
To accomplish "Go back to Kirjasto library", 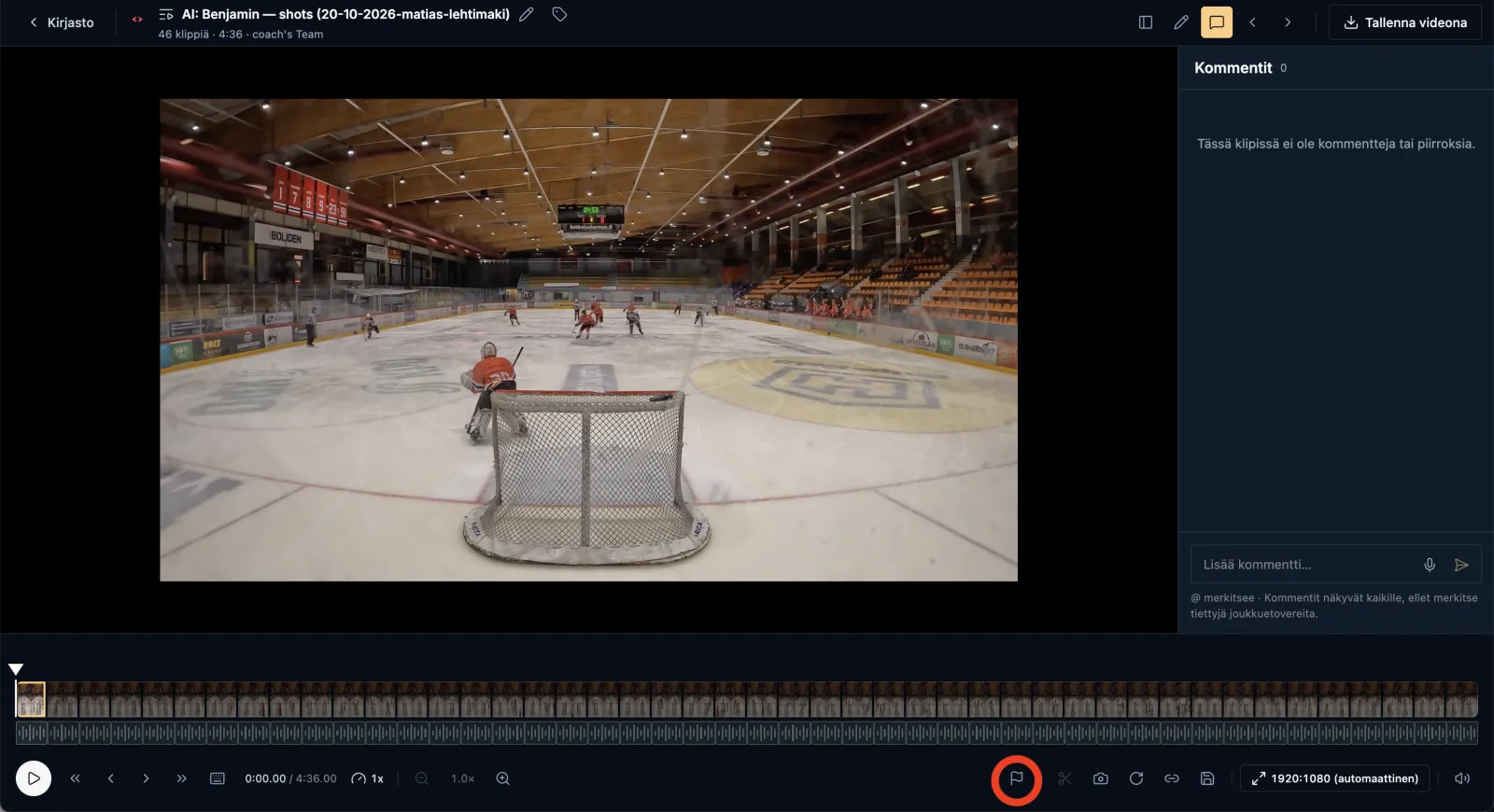I will 62,22.
